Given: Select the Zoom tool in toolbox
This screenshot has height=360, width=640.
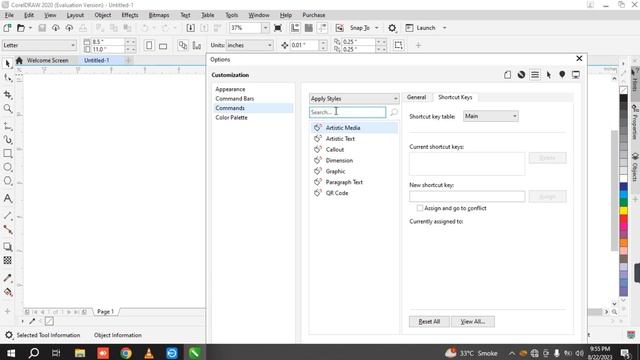Looking at the screenshot, I should (x=7, y=109).
